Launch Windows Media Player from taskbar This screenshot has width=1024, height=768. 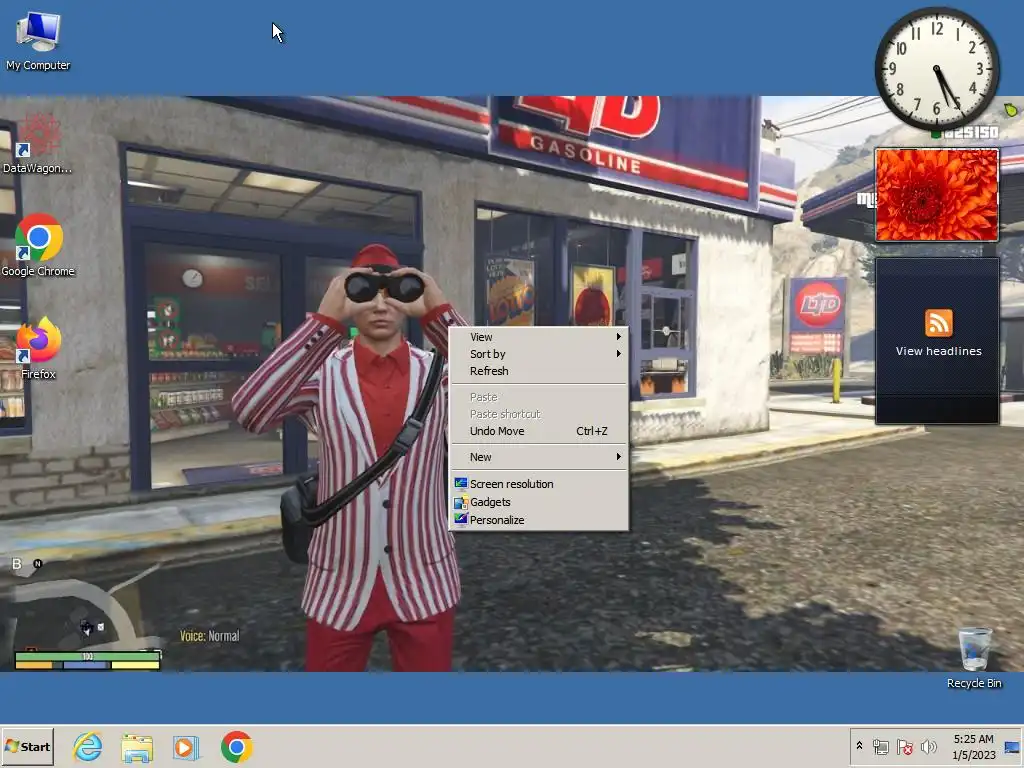[186, 747]
